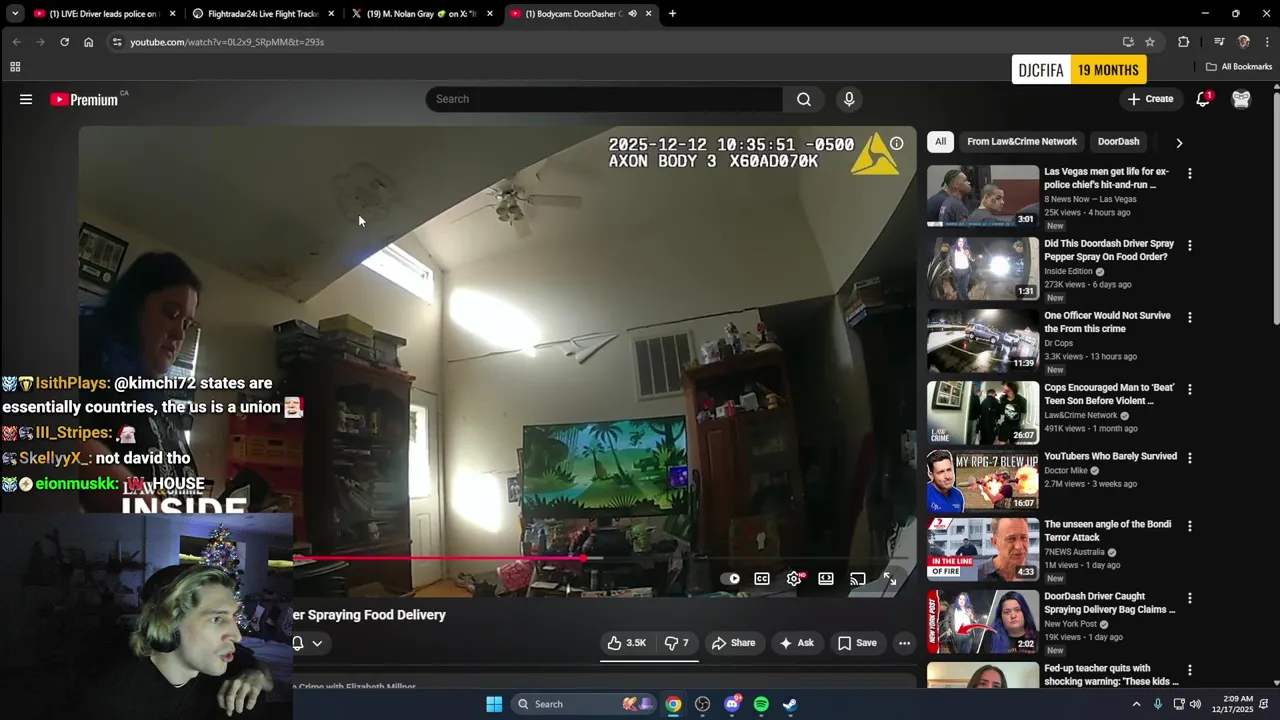Open player settings gear
Image resolution: width=1280 pixels, height=720 pixels.
(x=794, y=578)
